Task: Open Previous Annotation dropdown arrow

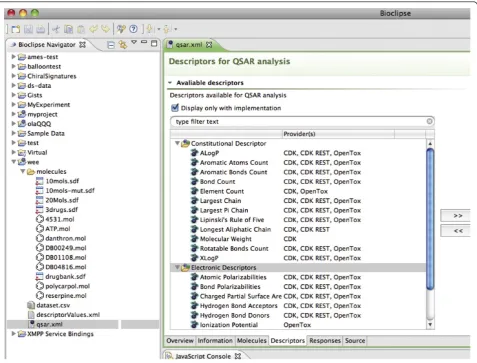Action: pyautogui.click(x=176, y=29)
